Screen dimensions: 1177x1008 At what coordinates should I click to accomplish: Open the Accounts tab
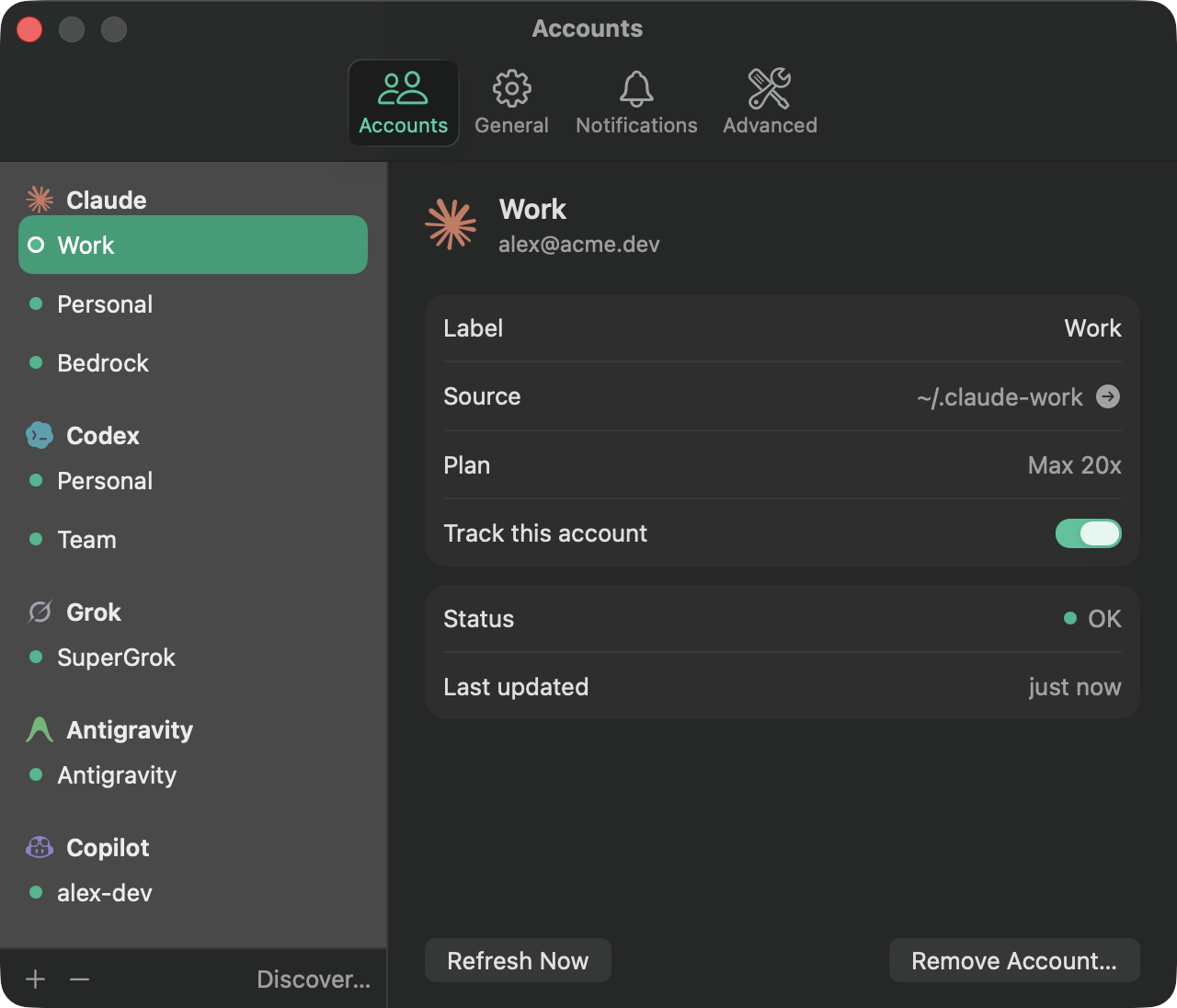pos(404,103)
